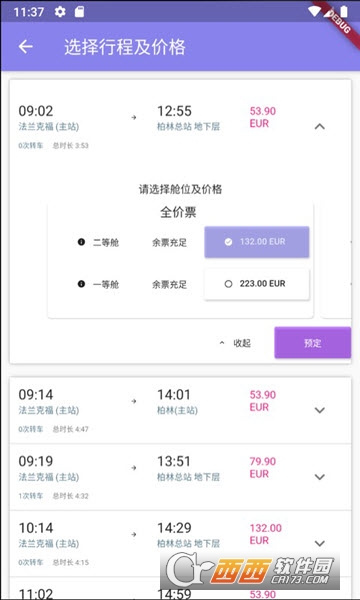Viewport: 360px width, 600px height.
Task: Select the 132.00 EUR second class fare
Action: coord(257,242)
